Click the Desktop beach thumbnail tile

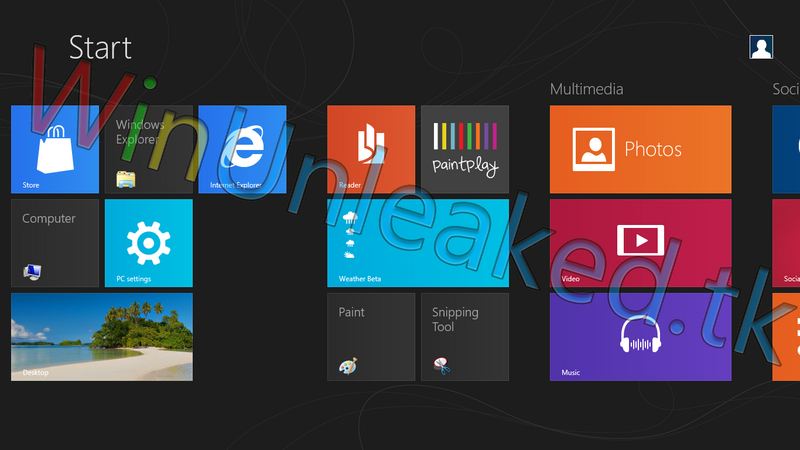click(102, 337)
